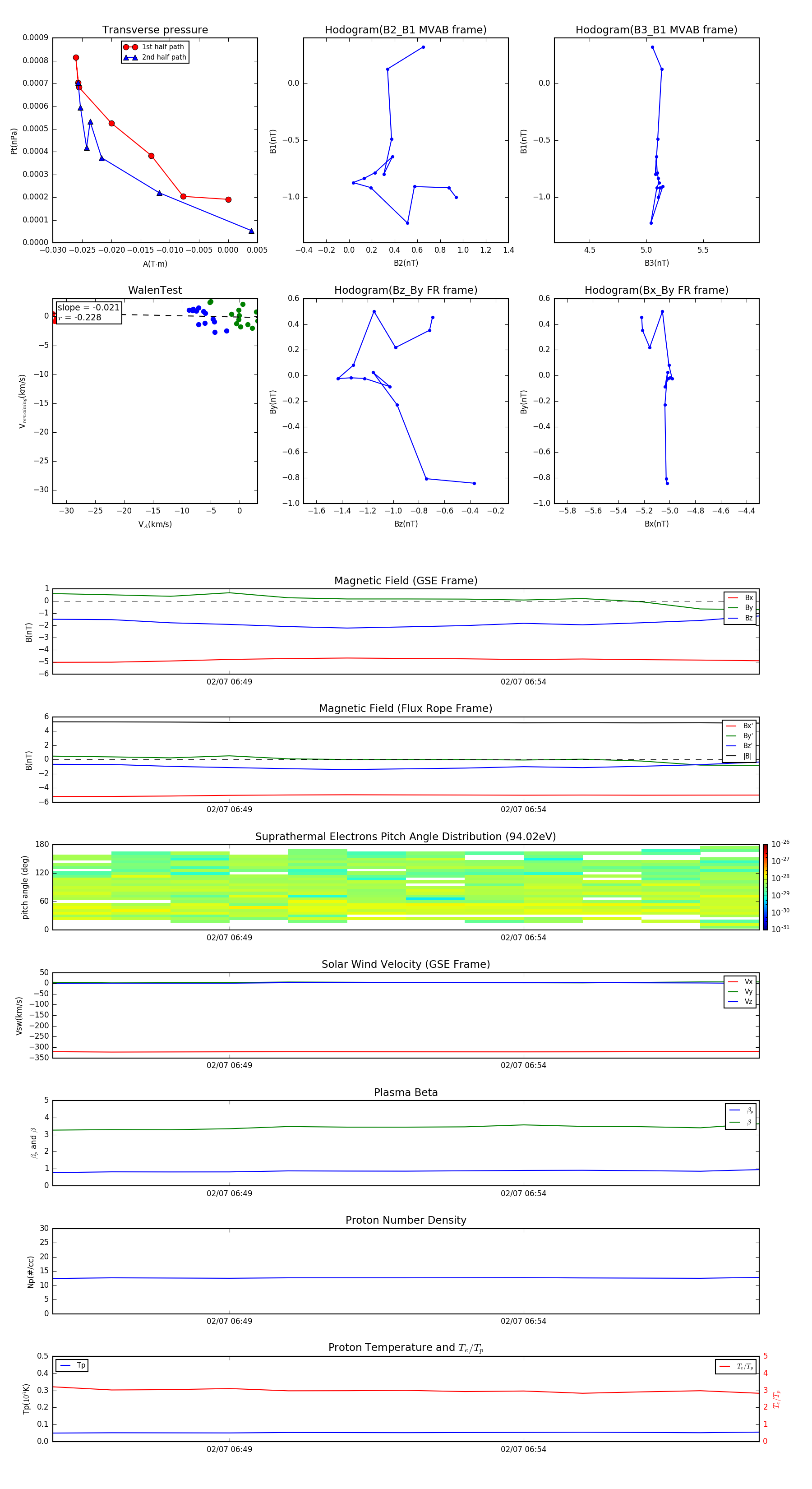Click '02/07 06:49' tick under GSE magnetic field plot
Viewport: 812px width, 1489px height.
pyautogui.click(x=230, y=682)
